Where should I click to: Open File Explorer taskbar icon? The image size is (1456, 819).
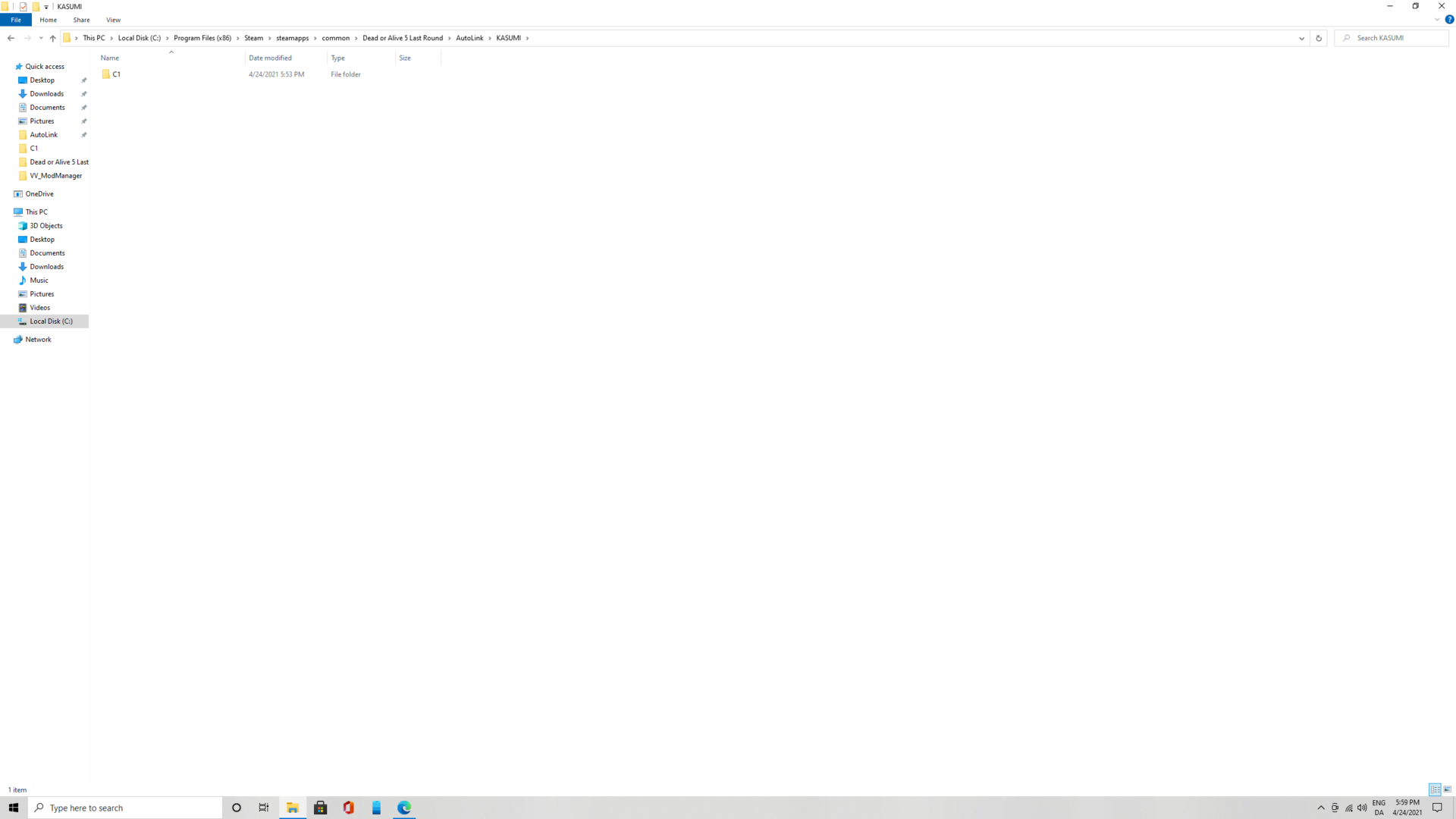click(293, 808)
